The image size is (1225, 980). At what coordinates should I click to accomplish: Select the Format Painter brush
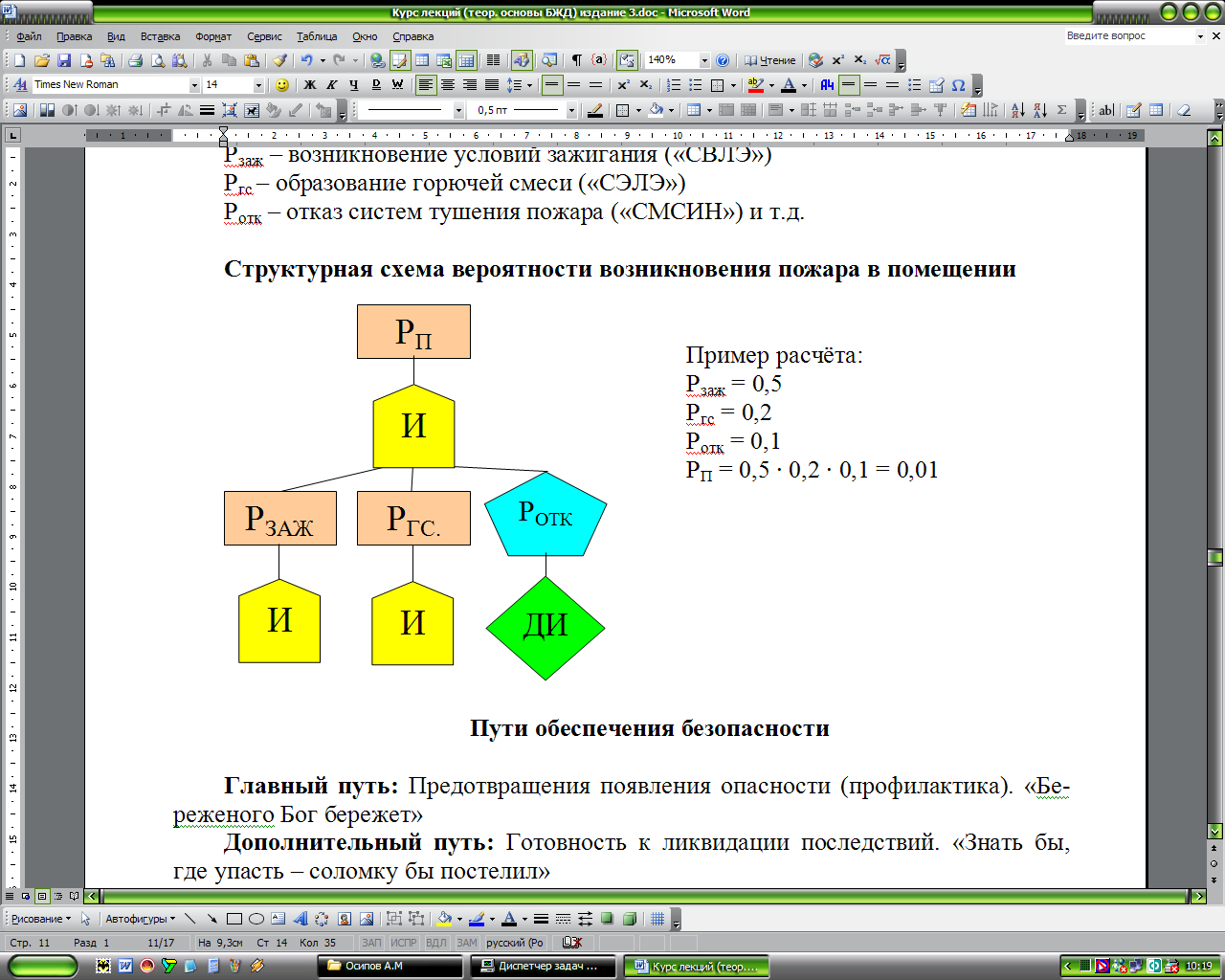279,60
